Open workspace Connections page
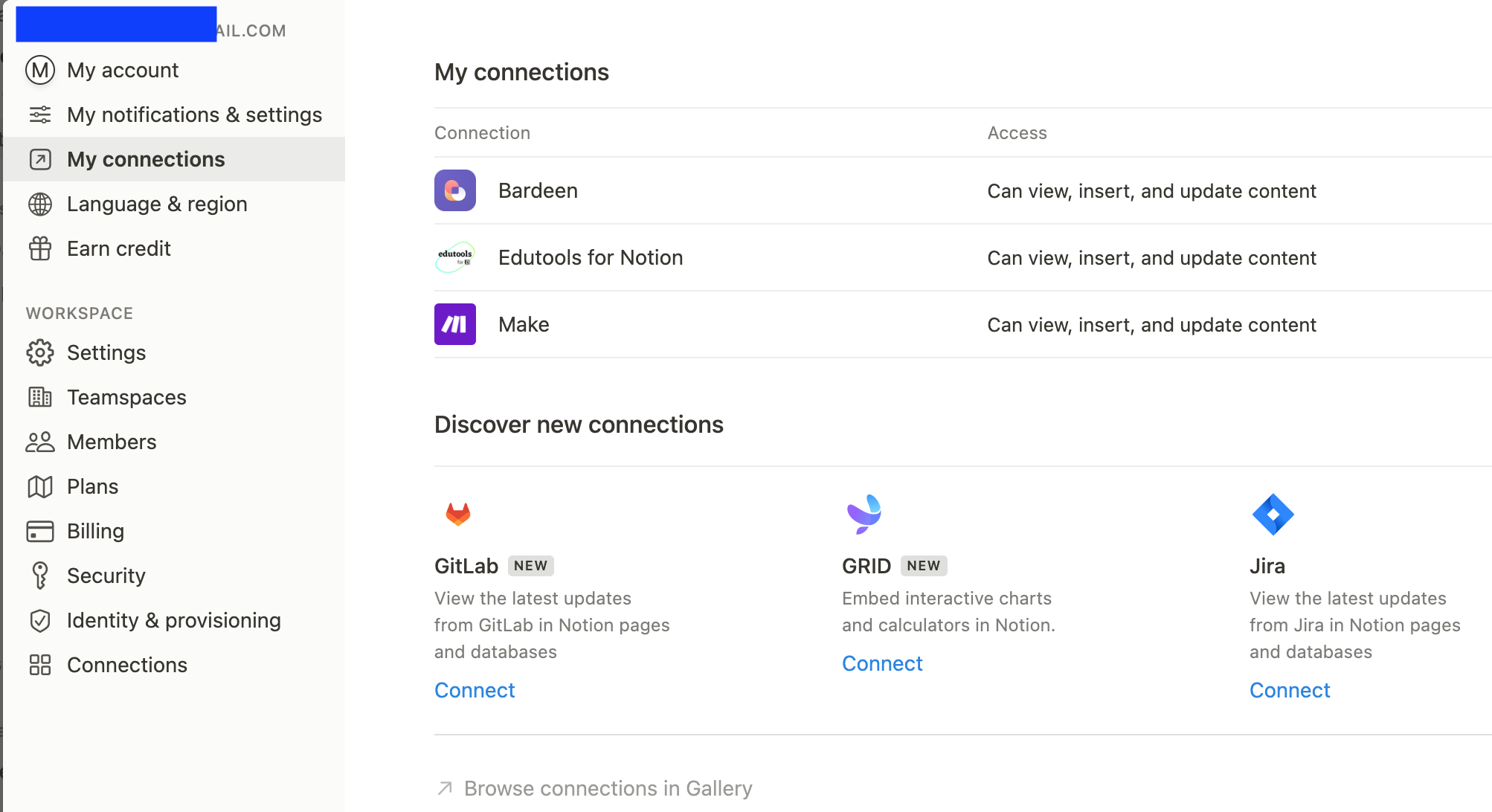This screenshot has width=1492, height=812. coord(174,665)
